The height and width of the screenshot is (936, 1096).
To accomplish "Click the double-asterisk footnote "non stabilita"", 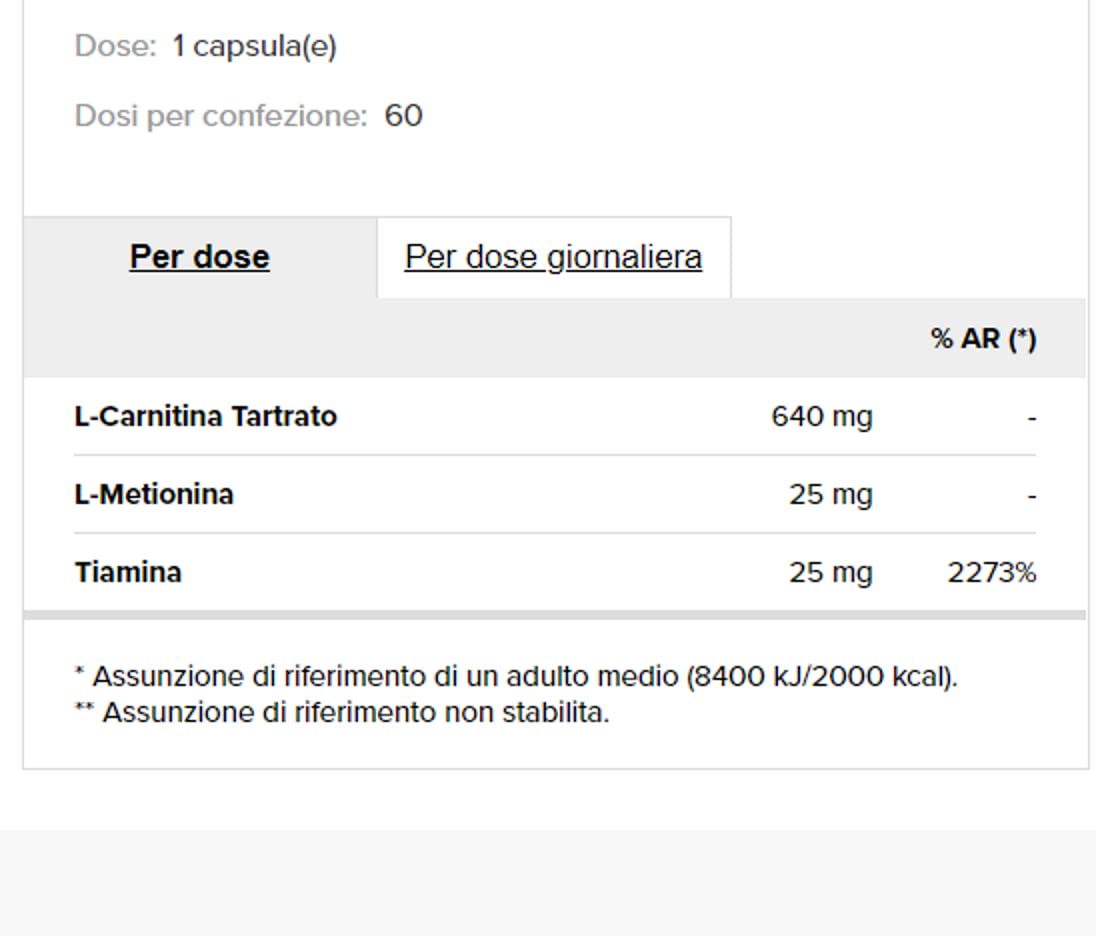I will [x=342, y=713].
